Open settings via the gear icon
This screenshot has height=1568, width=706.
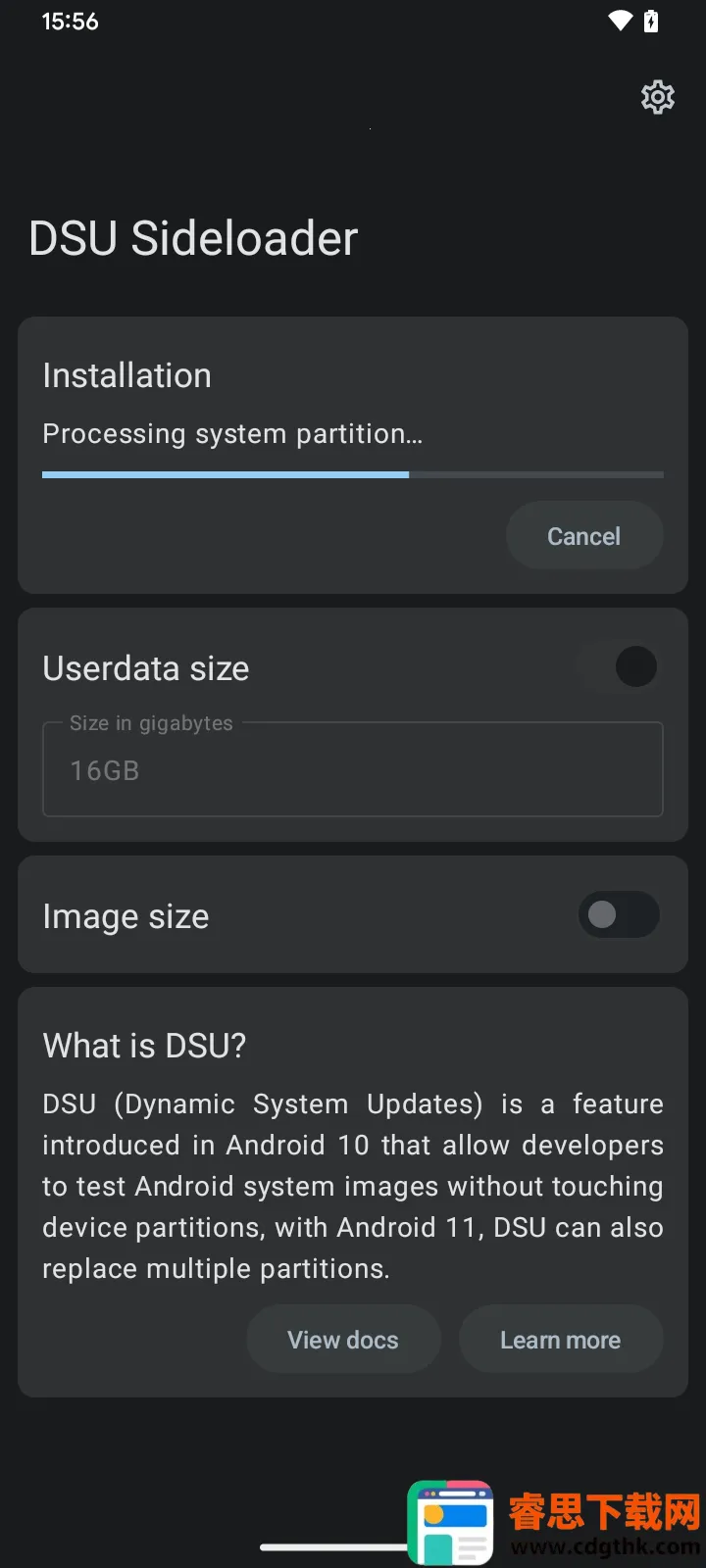[x=657, y=97]
